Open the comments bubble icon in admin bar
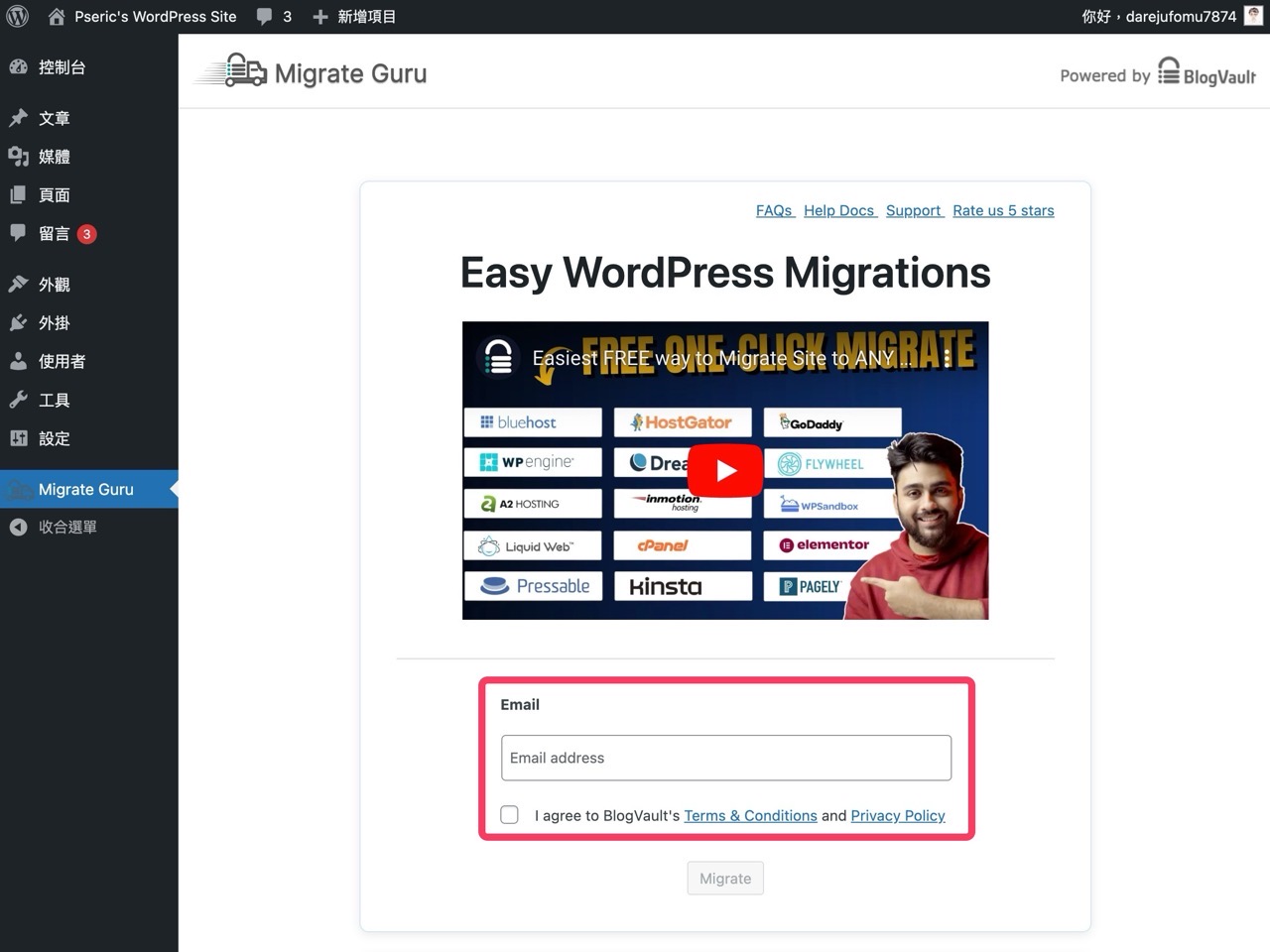 click(264, 17)
